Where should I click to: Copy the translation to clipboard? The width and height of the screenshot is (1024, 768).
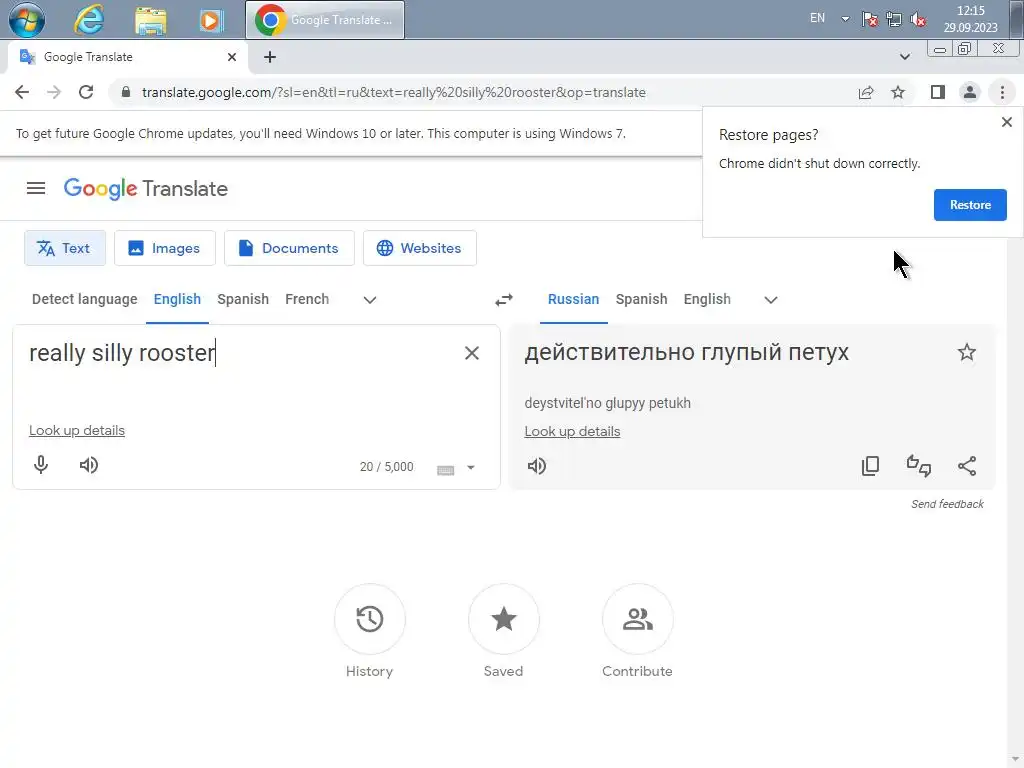point(871,466)
